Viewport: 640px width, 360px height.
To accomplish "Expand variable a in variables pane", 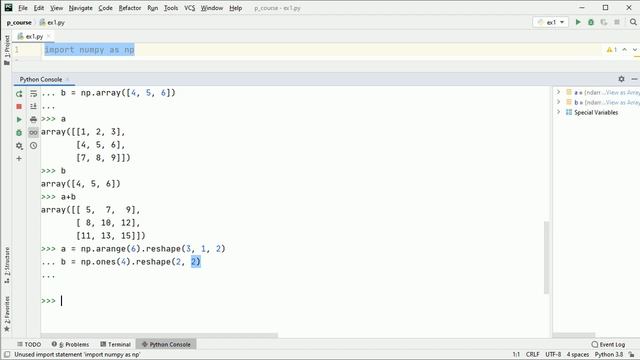I will 558,92.
